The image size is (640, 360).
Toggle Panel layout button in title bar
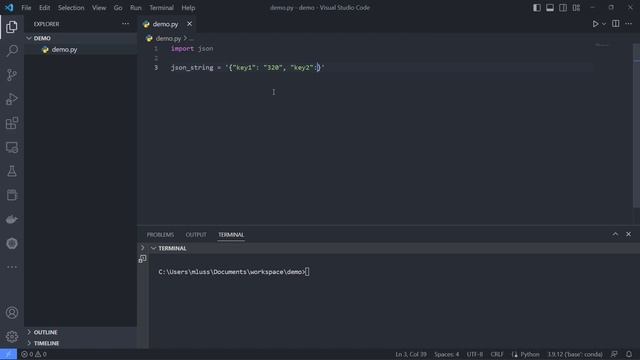pos(550,8)
